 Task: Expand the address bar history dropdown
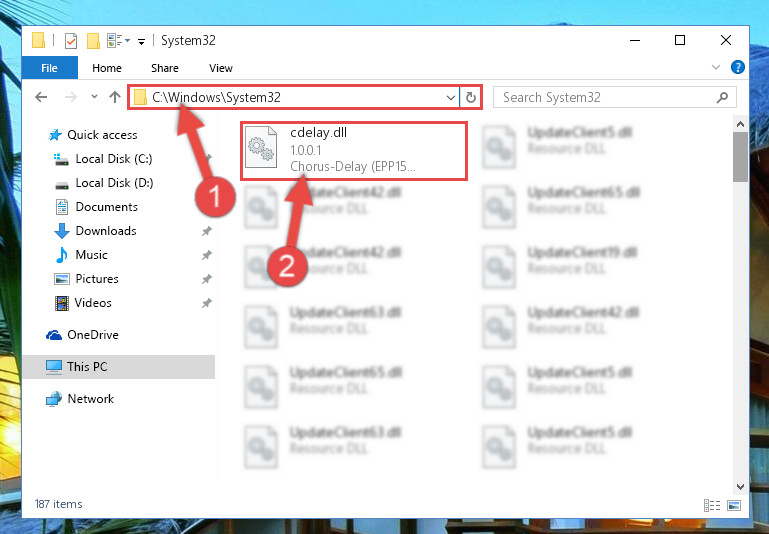point(451,98)
